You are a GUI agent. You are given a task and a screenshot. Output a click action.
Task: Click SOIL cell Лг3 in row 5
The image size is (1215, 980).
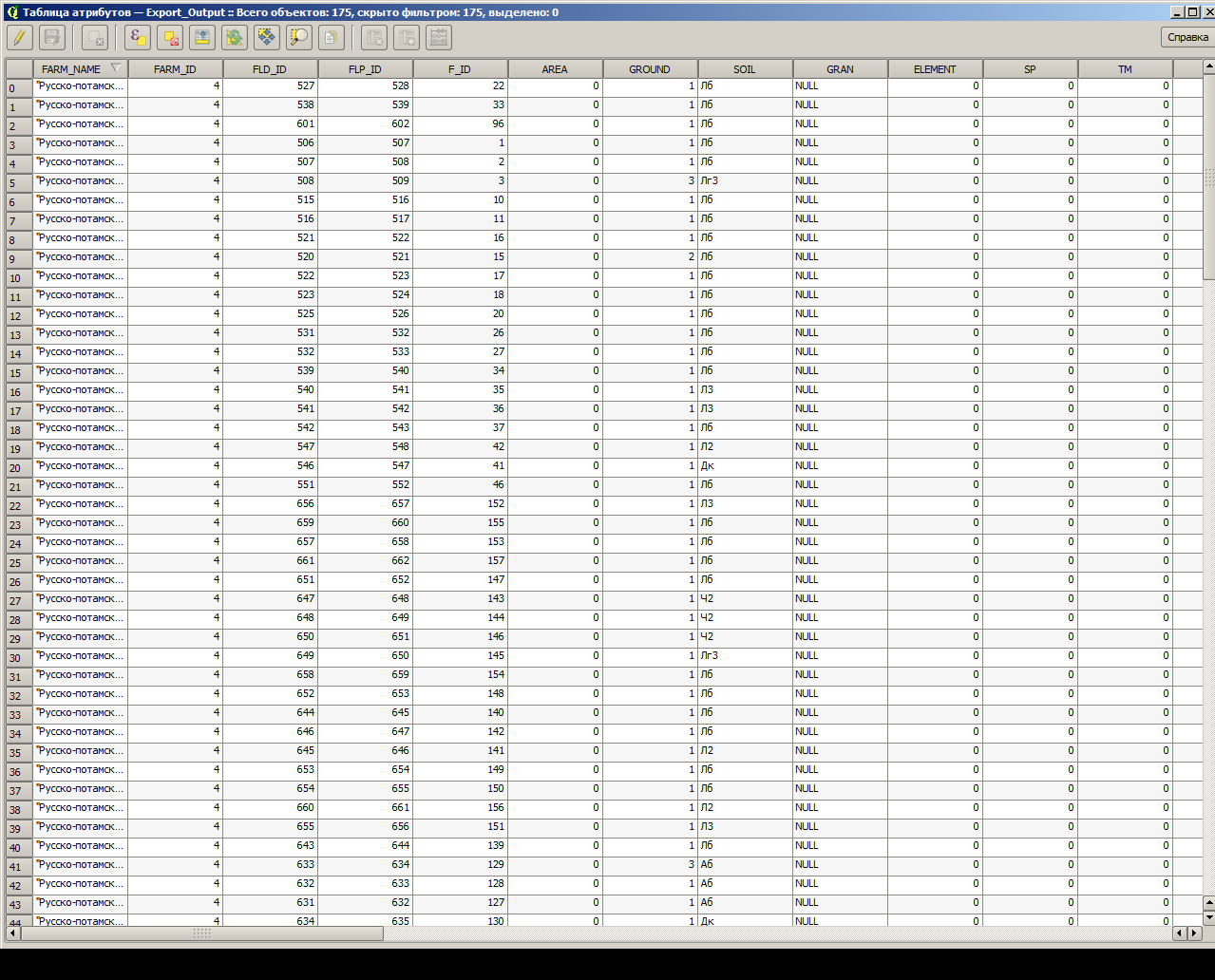point(746,181)
